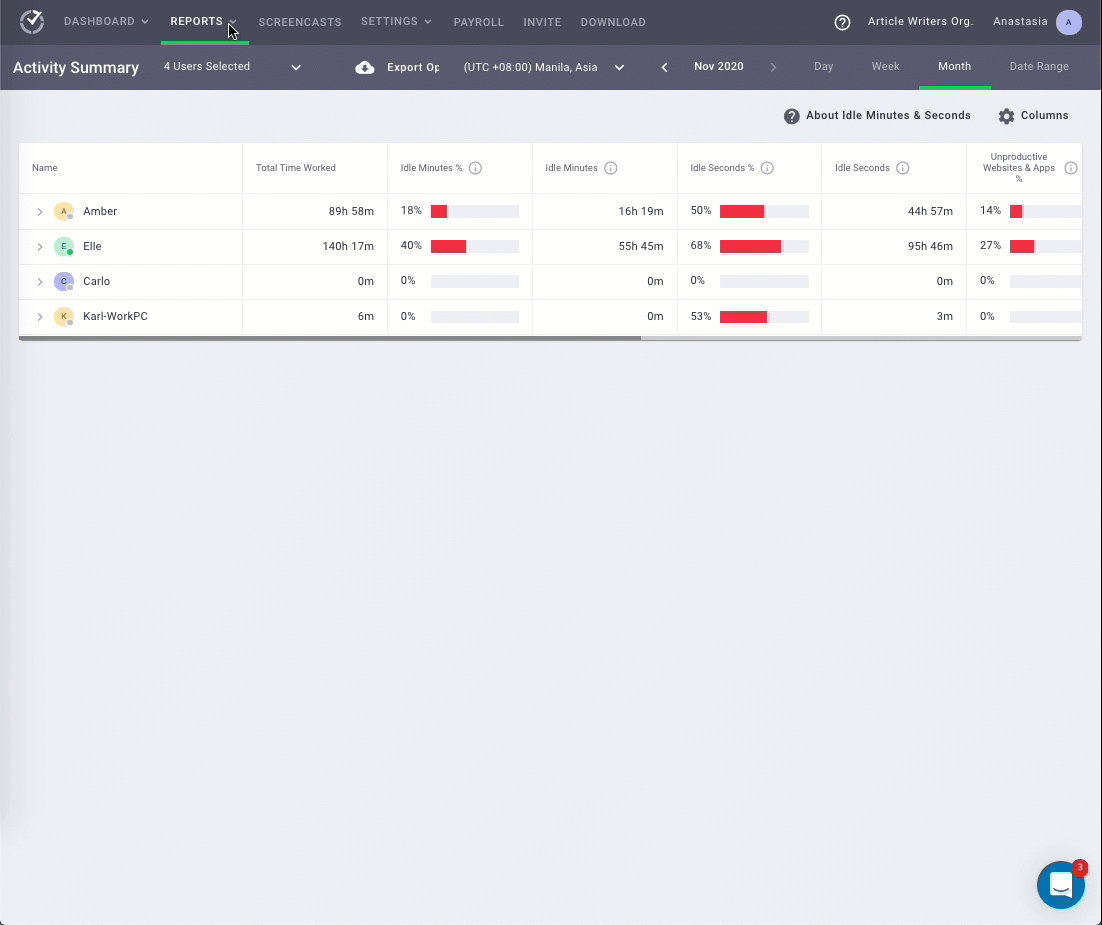Go to the previous month arrow

tap(664, 67)
